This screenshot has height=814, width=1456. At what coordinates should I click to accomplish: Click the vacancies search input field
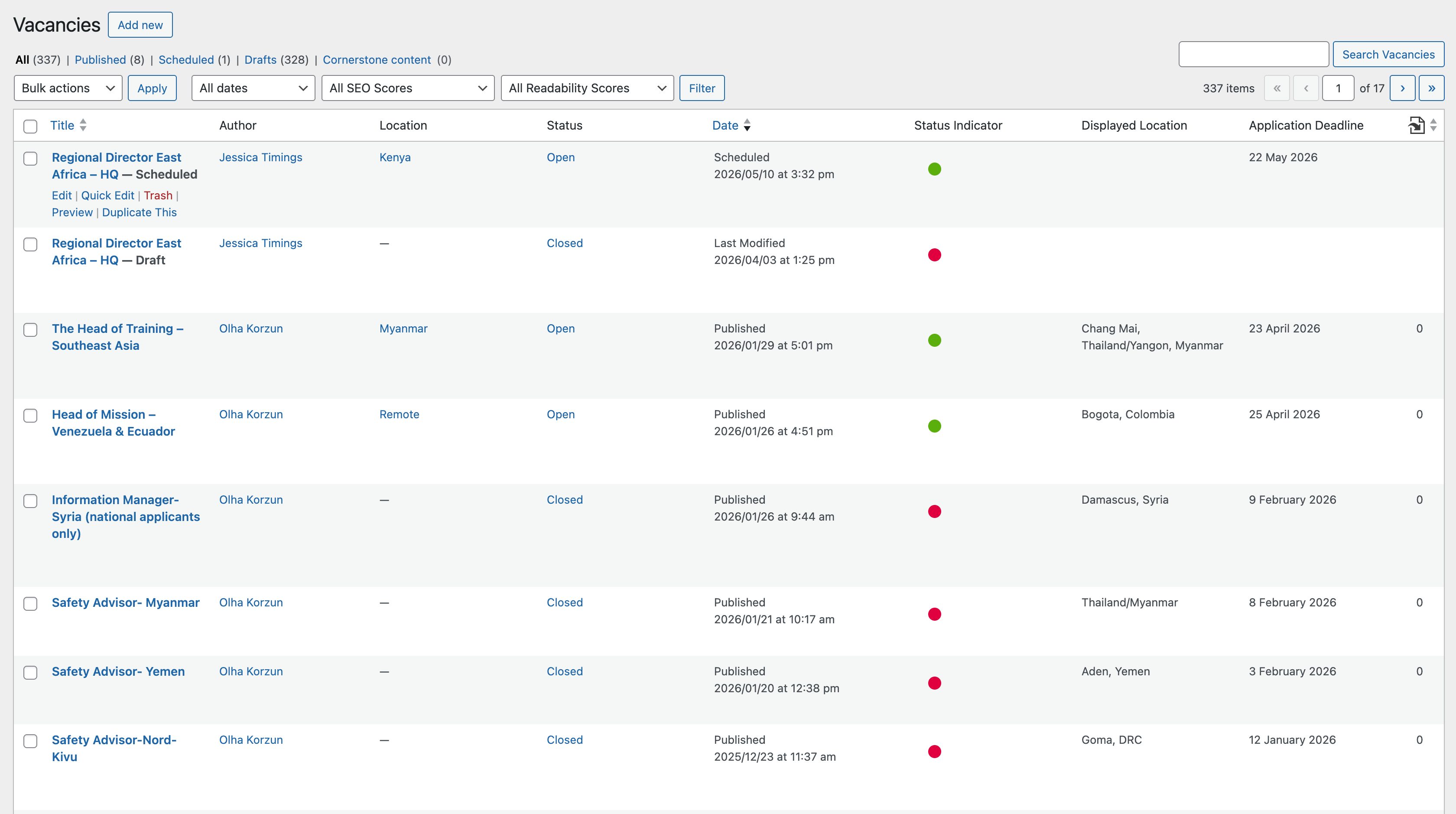point(1254,54)
